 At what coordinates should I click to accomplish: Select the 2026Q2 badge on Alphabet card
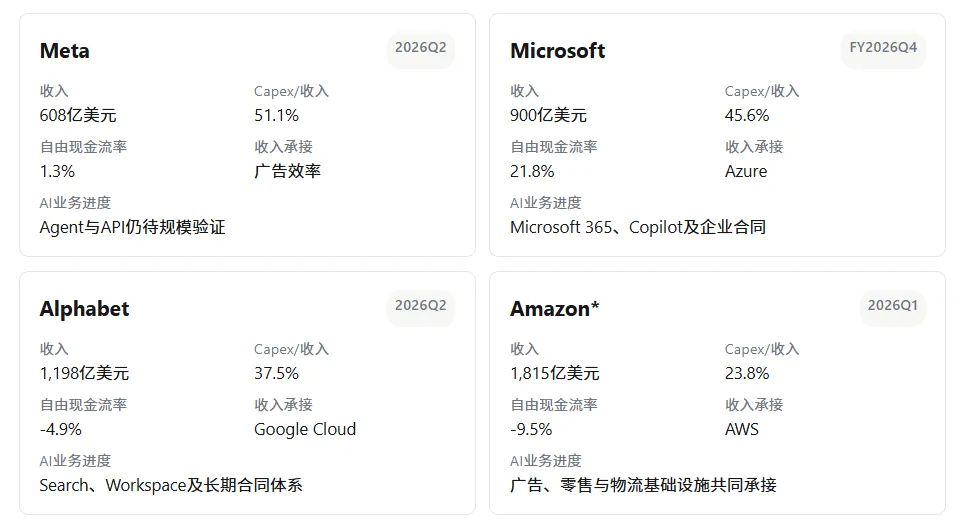(421, 305)
